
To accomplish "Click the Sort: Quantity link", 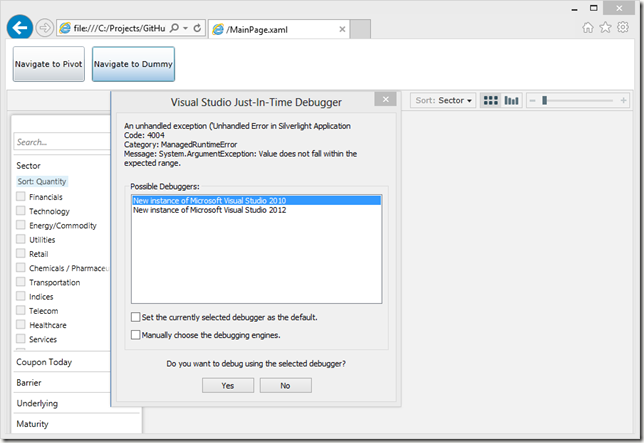I will pyautogui.click(x=41, y=181).
